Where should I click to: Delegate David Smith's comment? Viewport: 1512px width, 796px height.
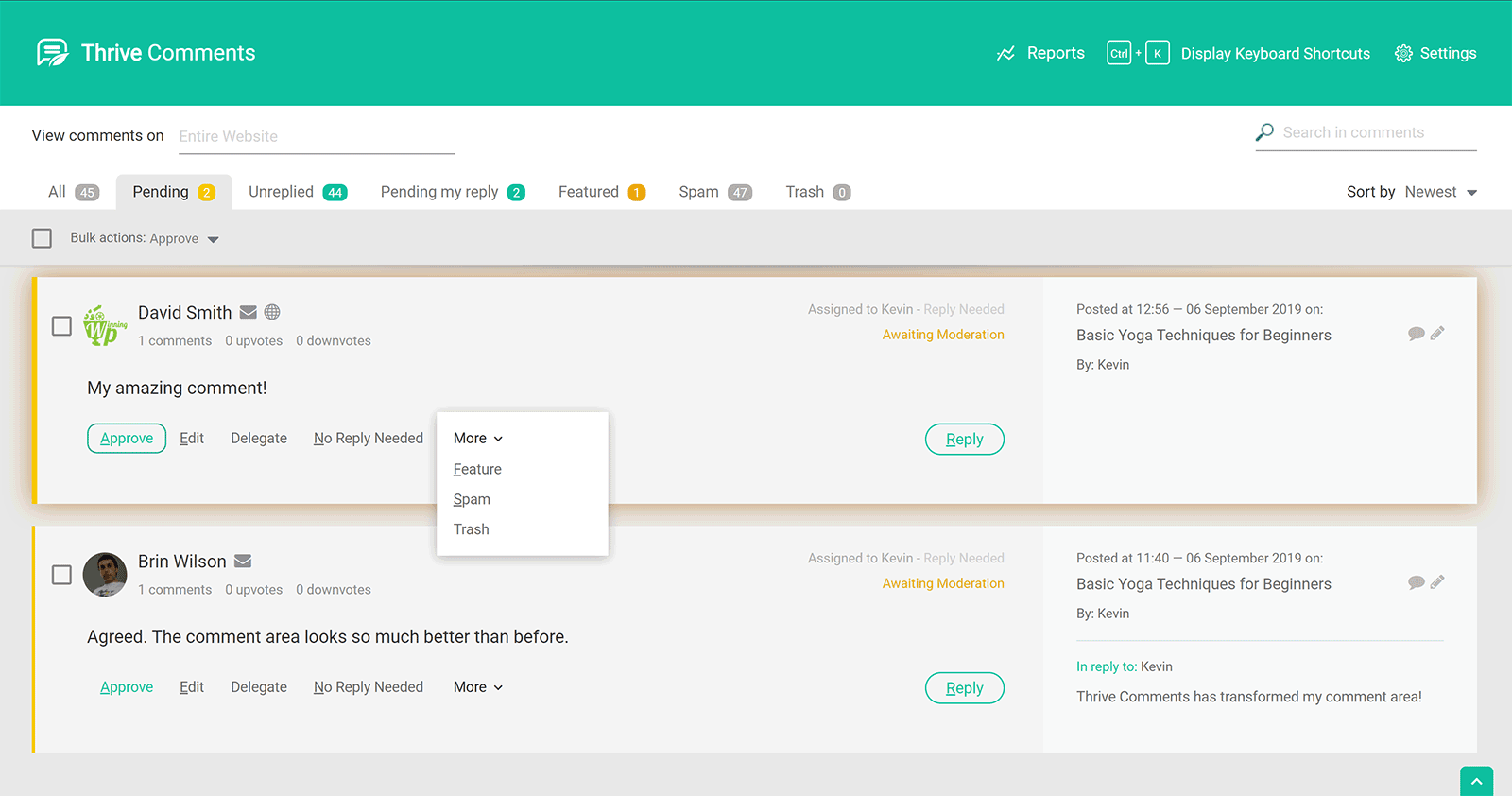[259, 439]
